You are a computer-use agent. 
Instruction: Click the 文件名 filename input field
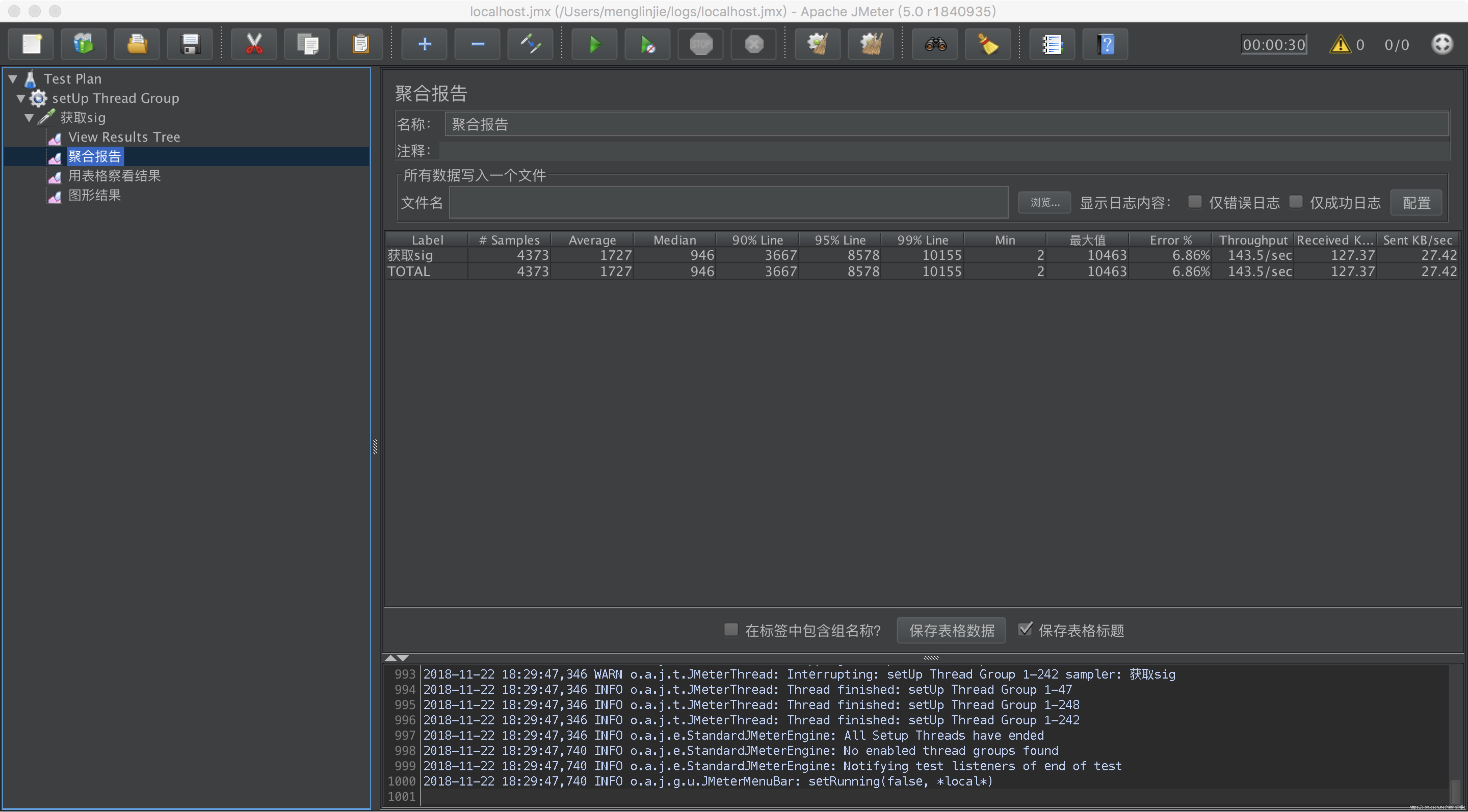(728, 202)
